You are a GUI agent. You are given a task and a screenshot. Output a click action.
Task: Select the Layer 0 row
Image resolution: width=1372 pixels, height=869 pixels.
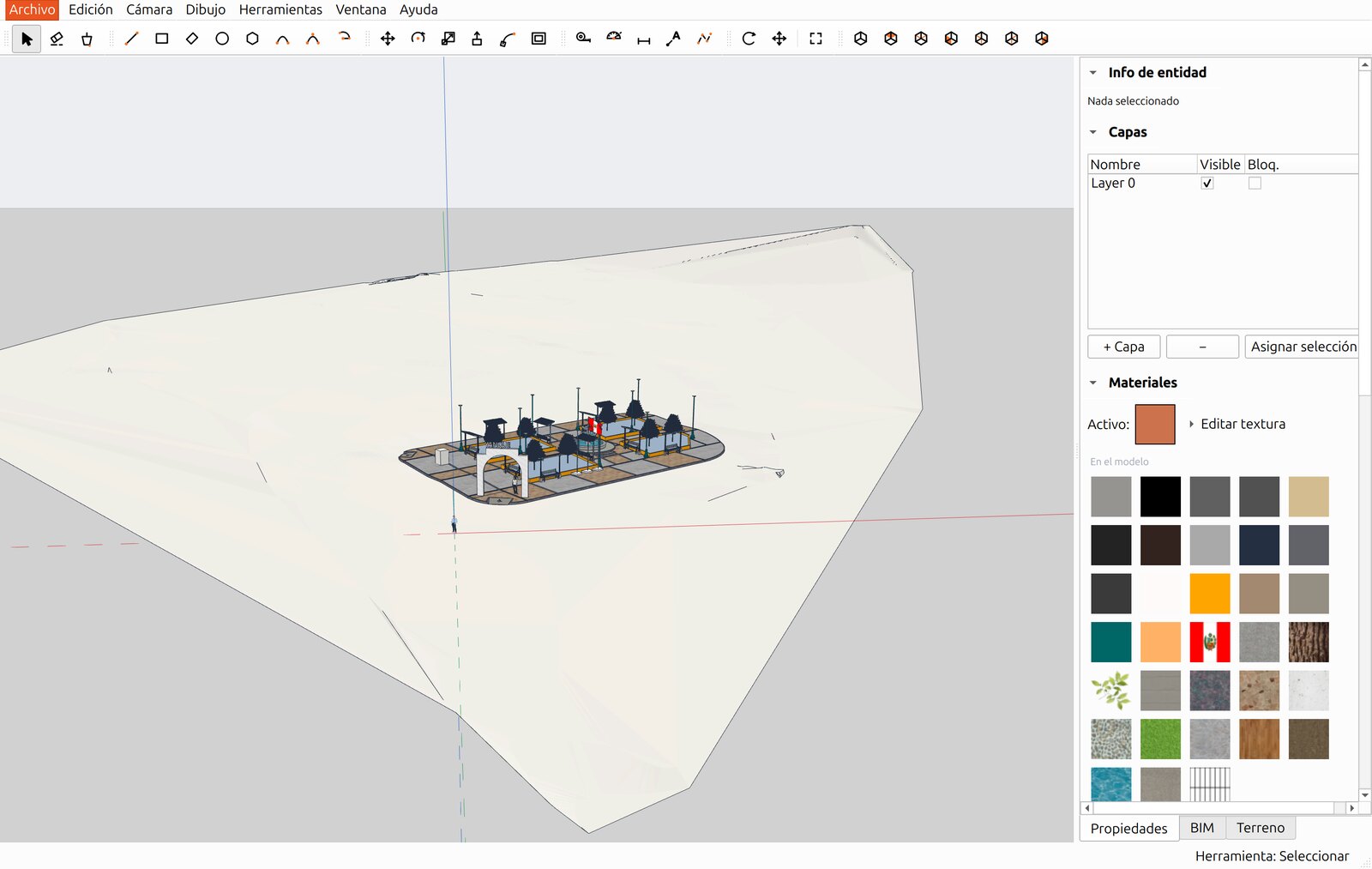click(1223, 183)
